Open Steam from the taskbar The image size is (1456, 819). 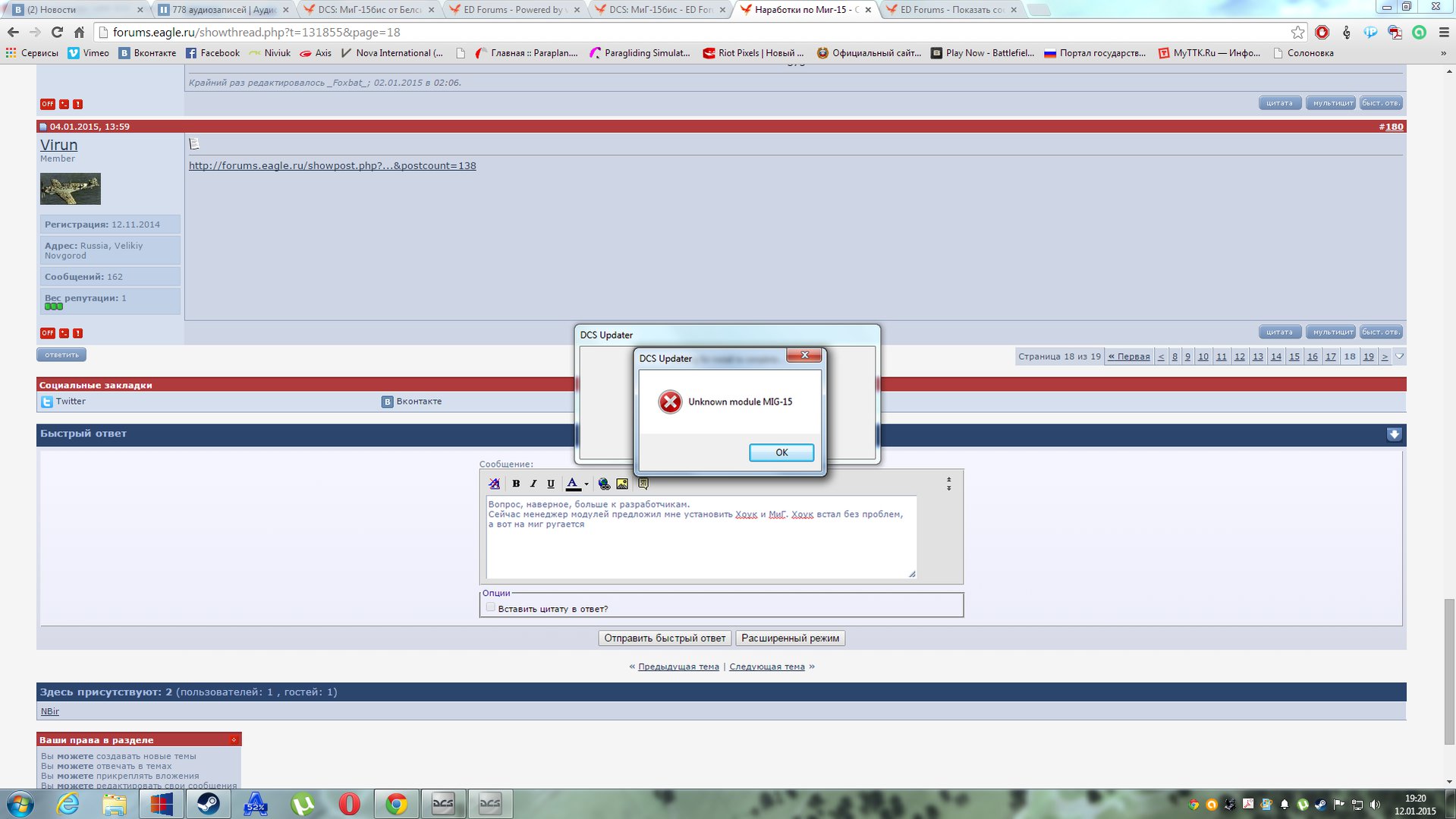[209, 804]
